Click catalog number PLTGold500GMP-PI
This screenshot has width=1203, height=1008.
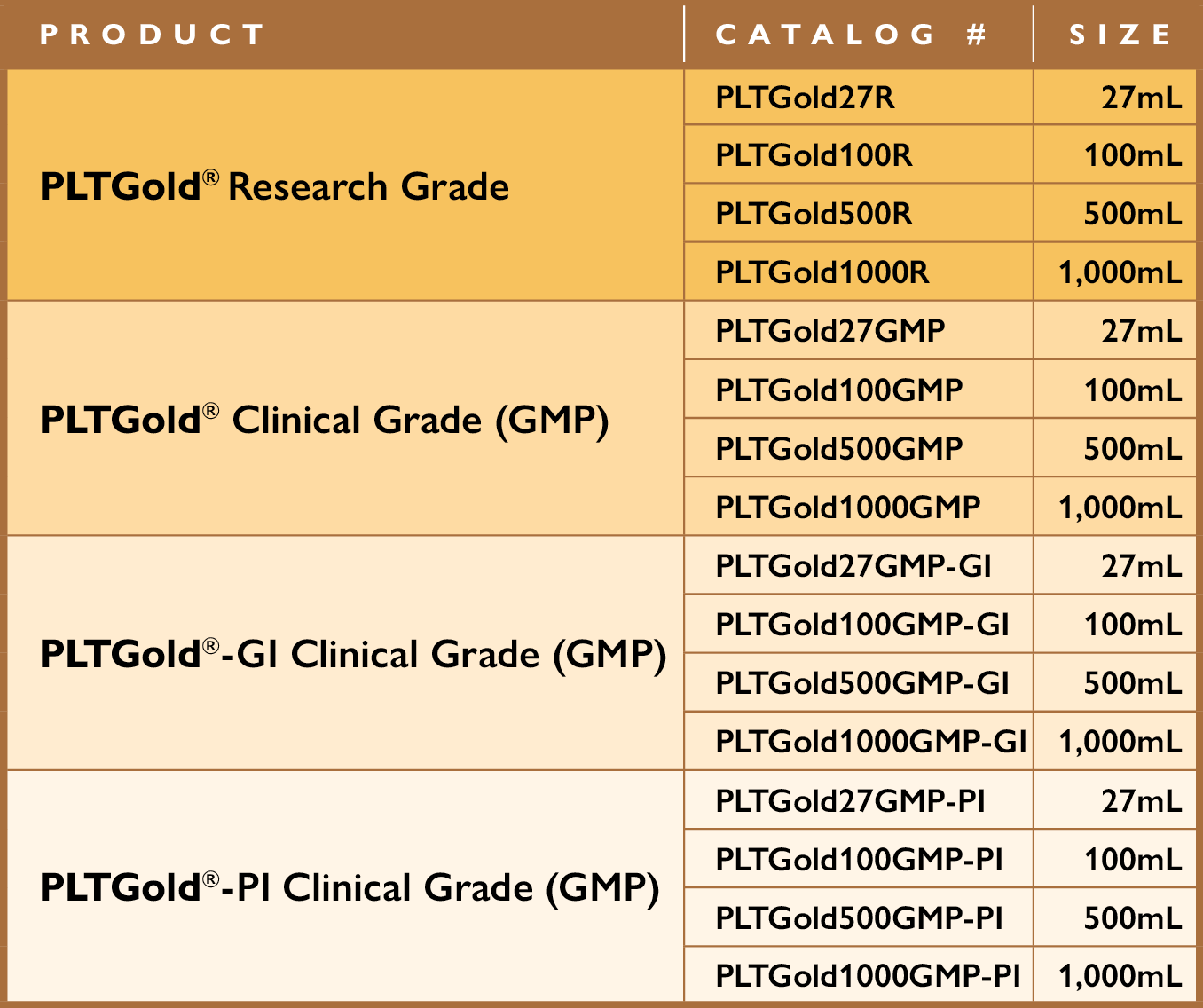[859, 917]
